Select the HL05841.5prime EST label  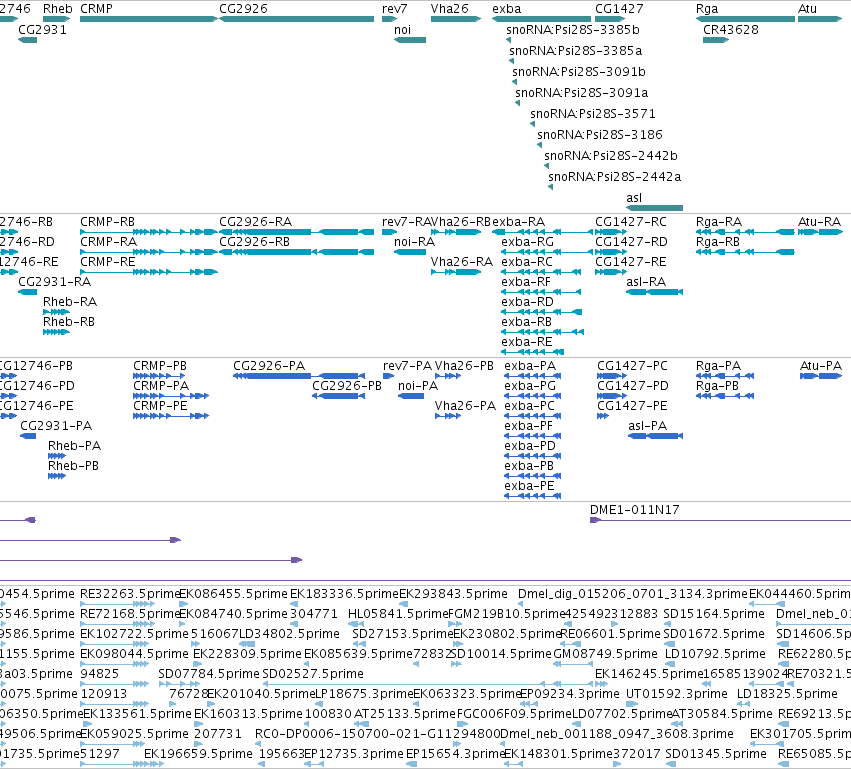tap(398, 614)
